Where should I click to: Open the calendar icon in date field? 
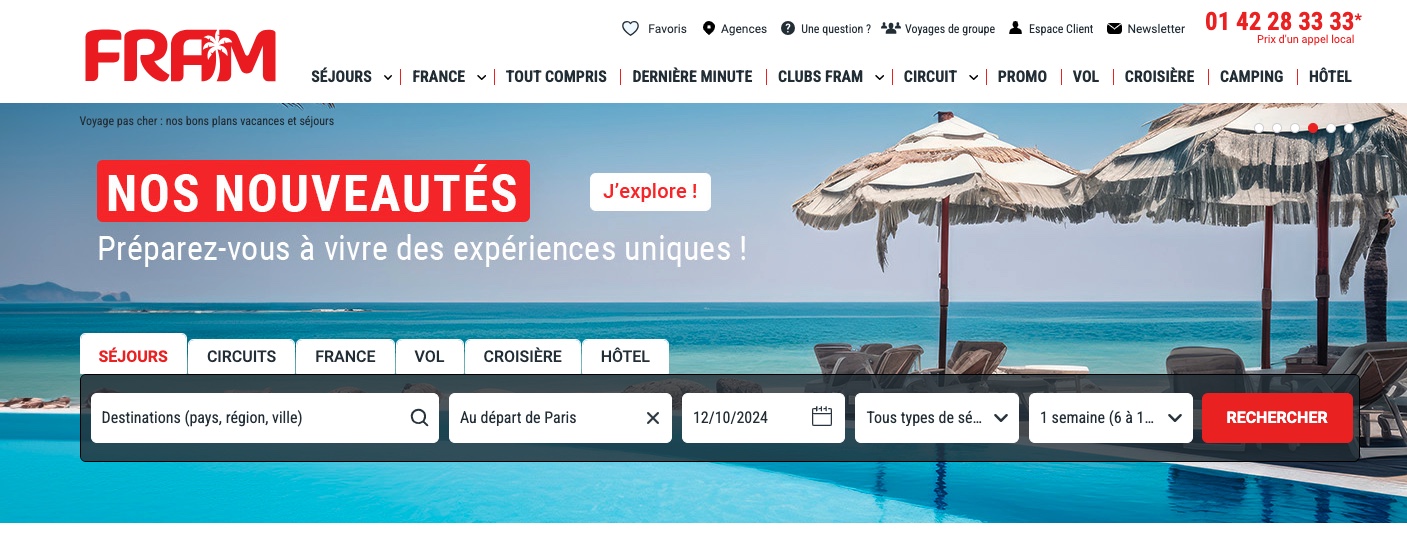click(x=822, y=417)
